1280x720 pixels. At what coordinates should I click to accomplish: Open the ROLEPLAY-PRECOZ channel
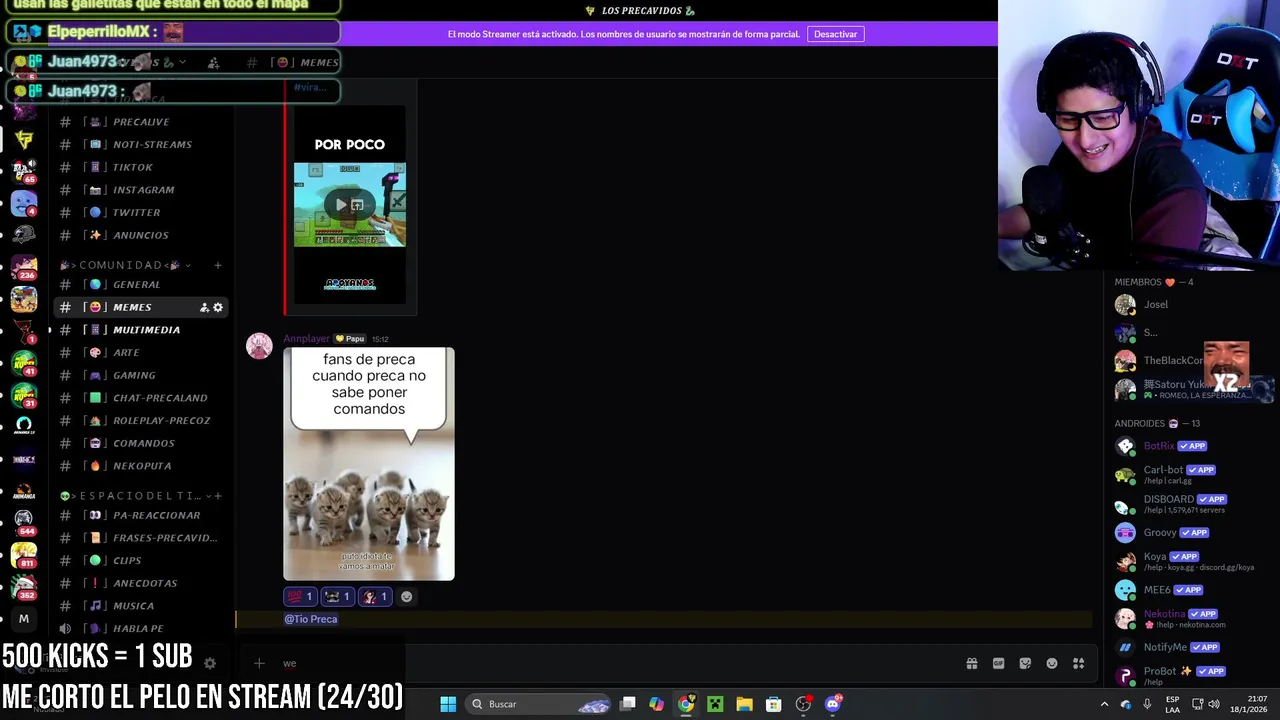click(x=141, y=421)
